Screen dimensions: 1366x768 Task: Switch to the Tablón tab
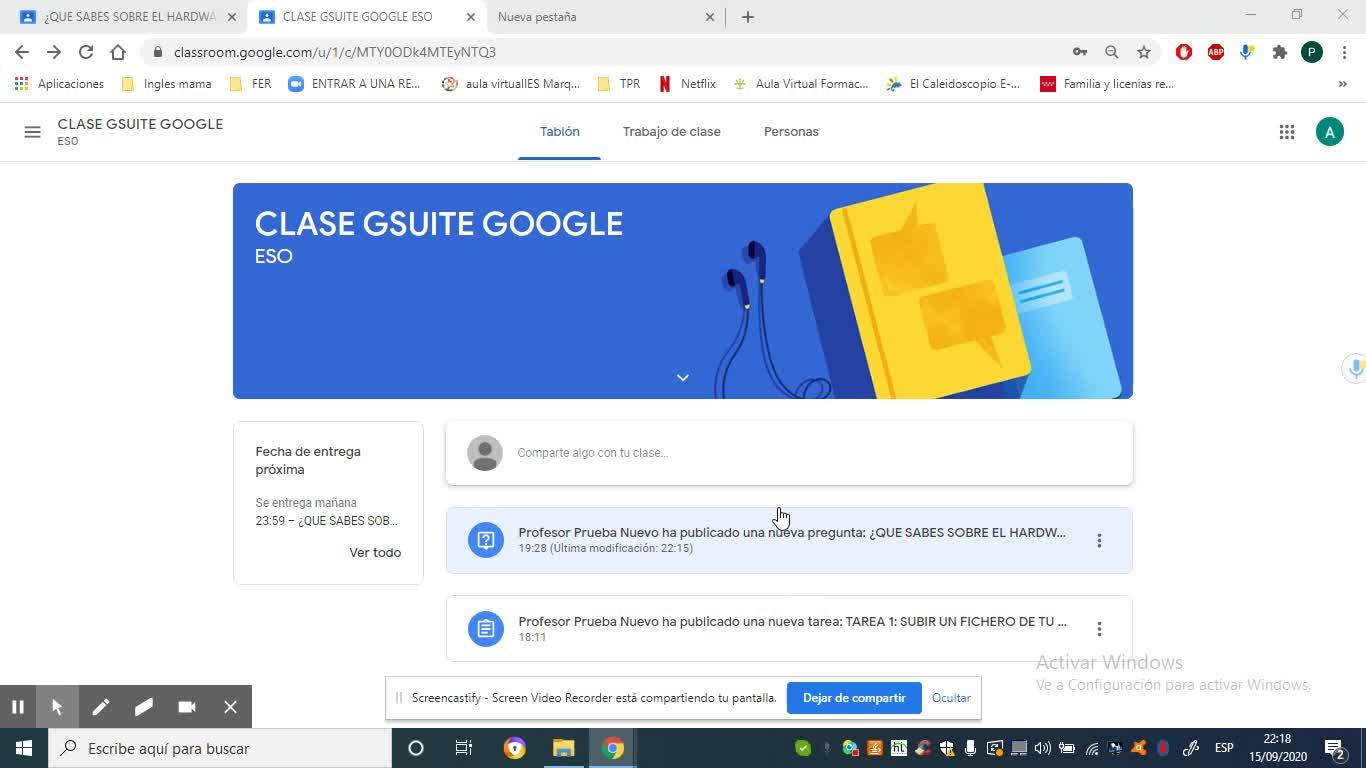click(559, 132)
